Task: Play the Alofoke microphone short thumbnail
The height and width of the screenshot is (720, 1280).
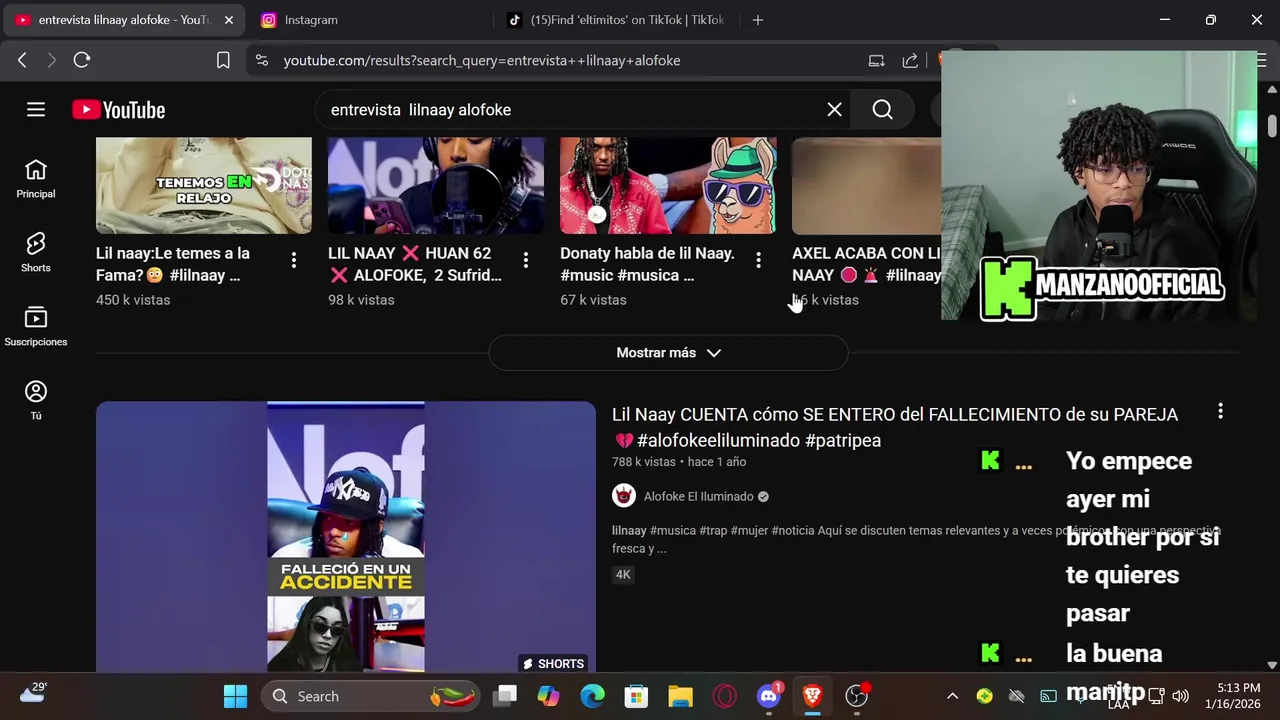Action: point(436,185)
